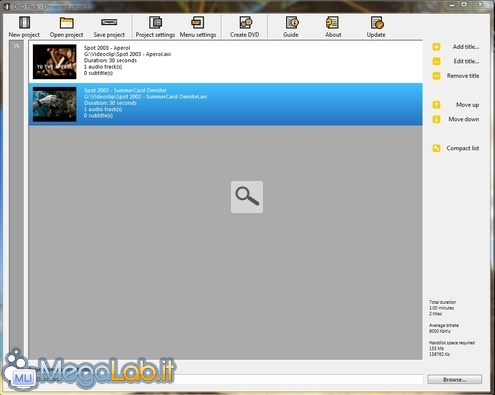The height and width of the screenshot is (395, 495).
Task: Check for updates via Update icon
Action: 377,23
